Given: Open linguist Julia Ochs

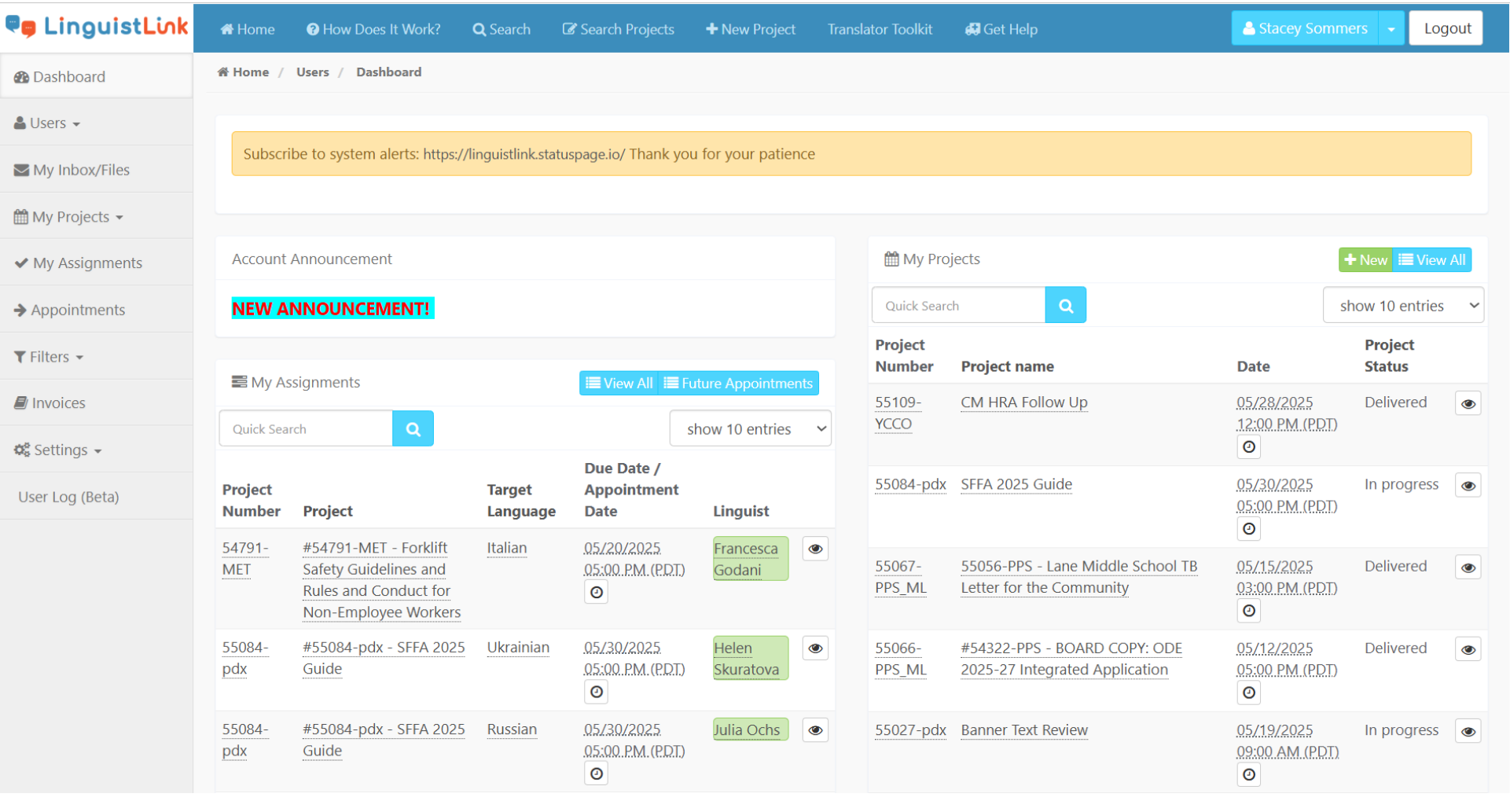Looking at the screenshot, I should click(750, 729).
